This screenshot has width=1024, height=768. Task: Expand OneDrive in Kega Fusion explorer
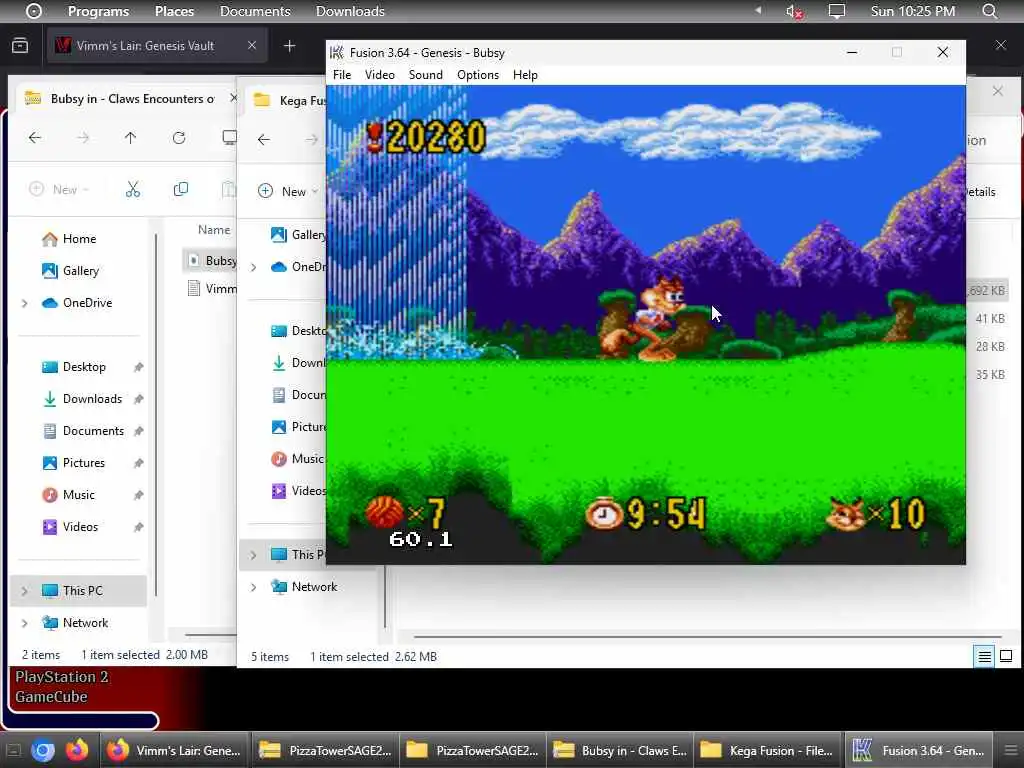pyautogui.click(x=253, y=267)
